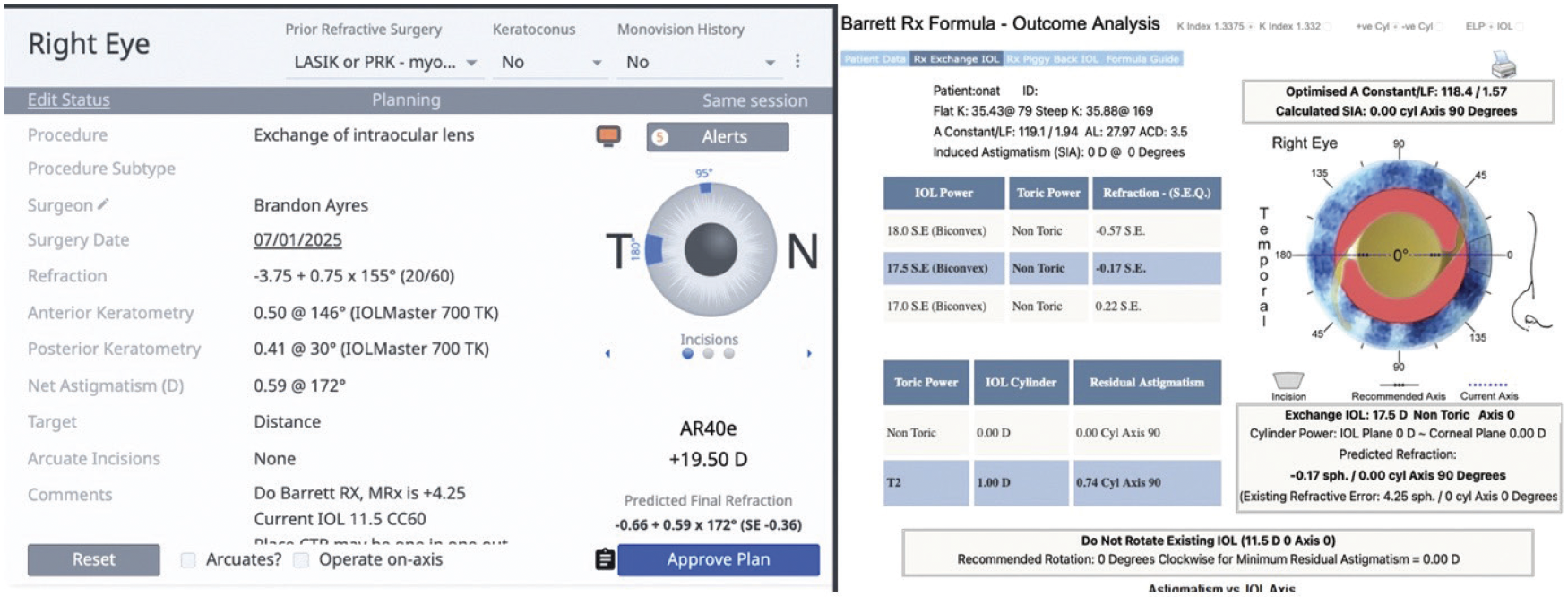Enable the Arcuates? checkbox
The image size is (1568, 597).
coord(188,560)
